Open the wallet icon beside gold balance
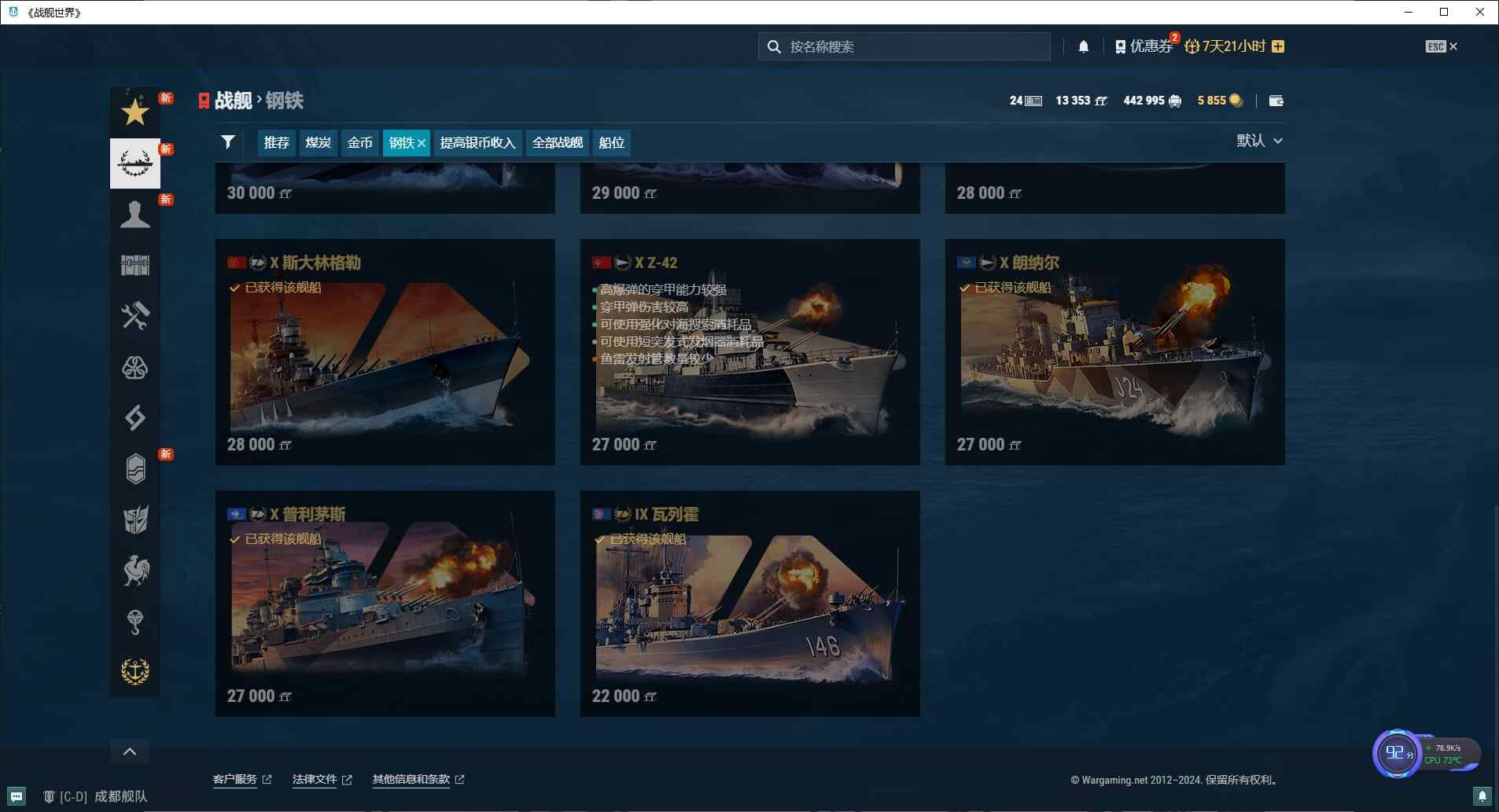This screenshot has height=812, width=1499. [1276, 101]
